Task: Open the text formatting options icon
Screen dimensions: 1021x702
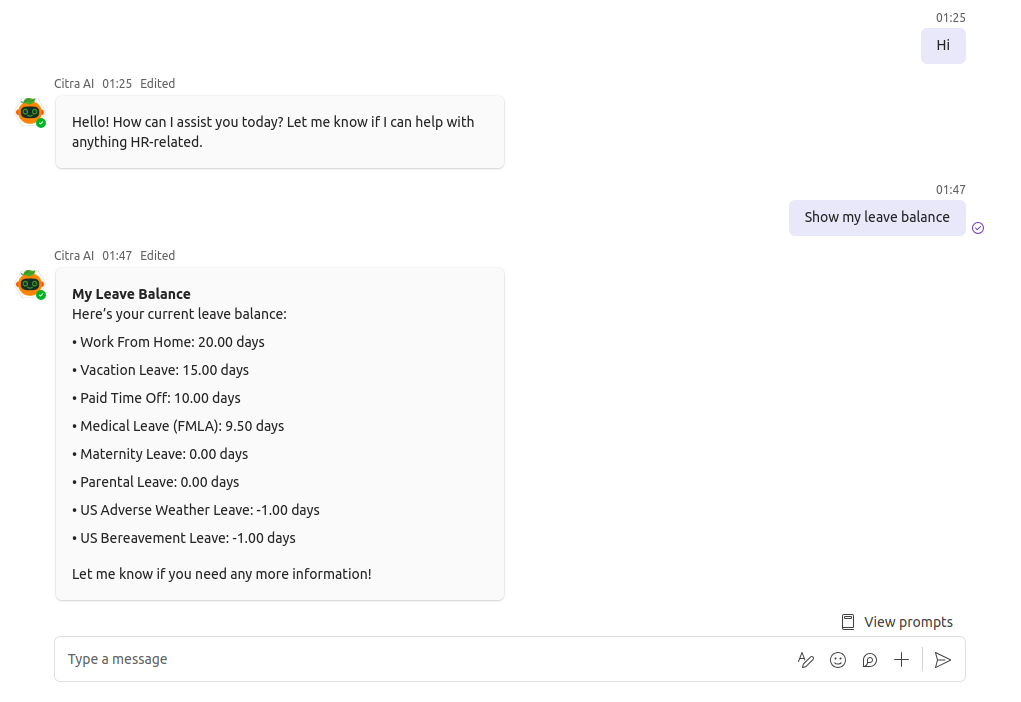Action: click(x=805, y=660)
